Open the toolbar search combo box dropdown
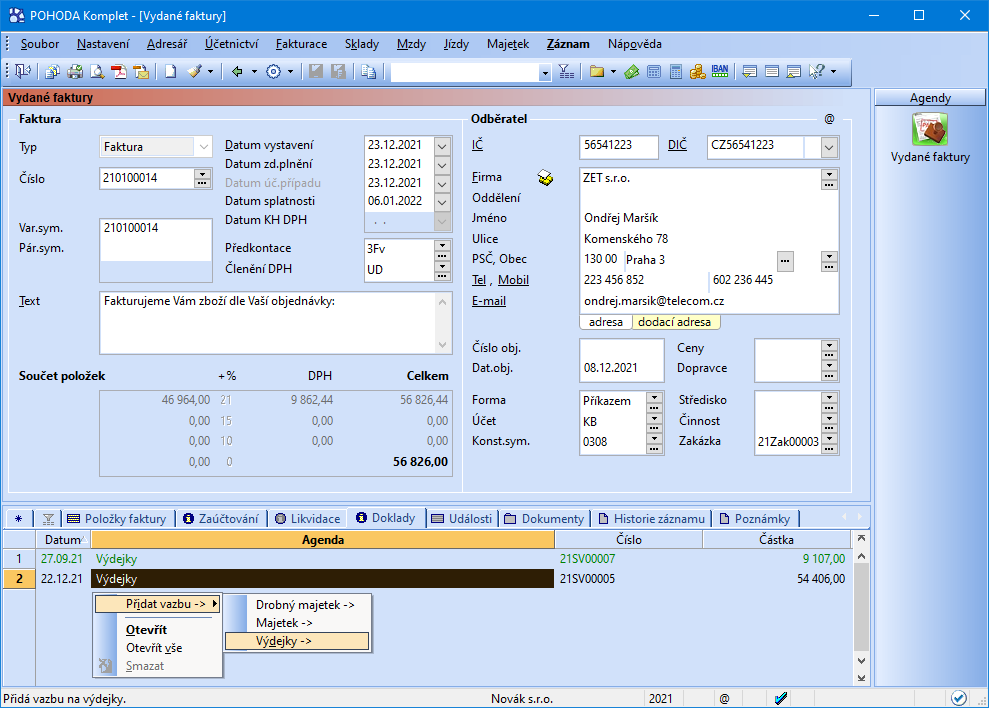This screenshot has height=708, width=989. 545,73
